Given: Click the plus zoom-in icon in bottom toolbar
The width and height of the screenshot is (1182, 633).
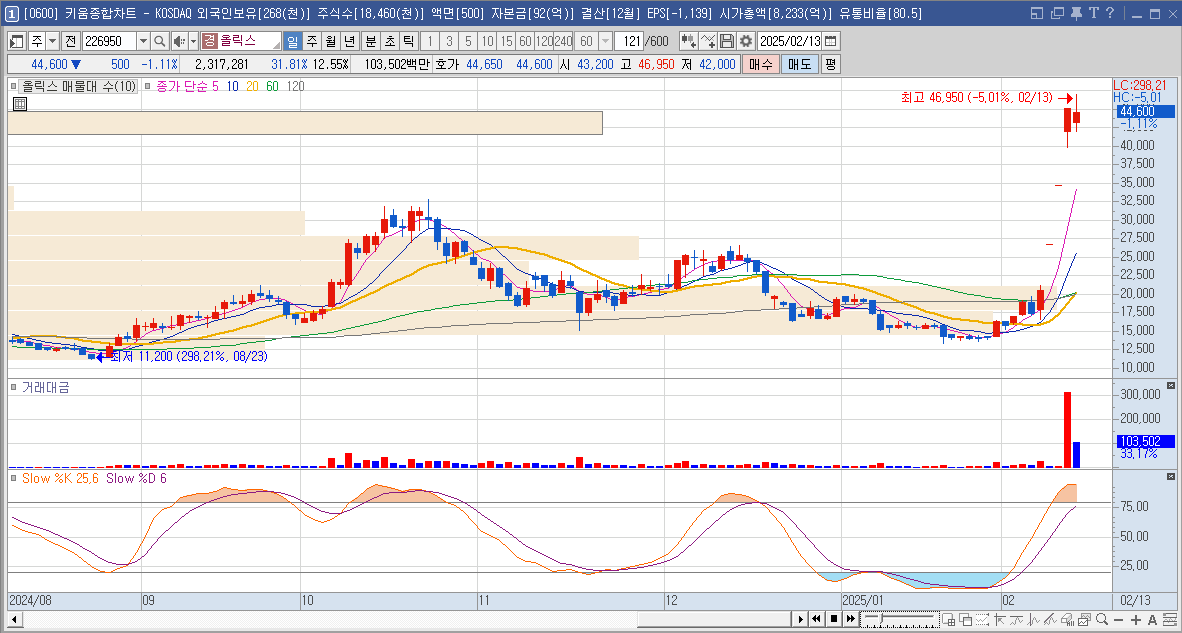Looking at the screenshot, I should [1136, 619].
